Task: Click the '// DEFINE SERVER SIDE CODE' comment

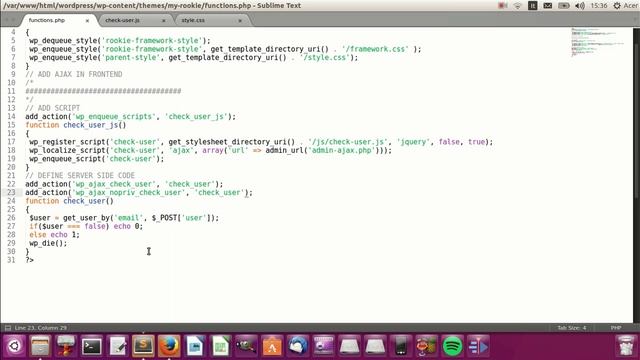Action: click(x=80, y=176)
